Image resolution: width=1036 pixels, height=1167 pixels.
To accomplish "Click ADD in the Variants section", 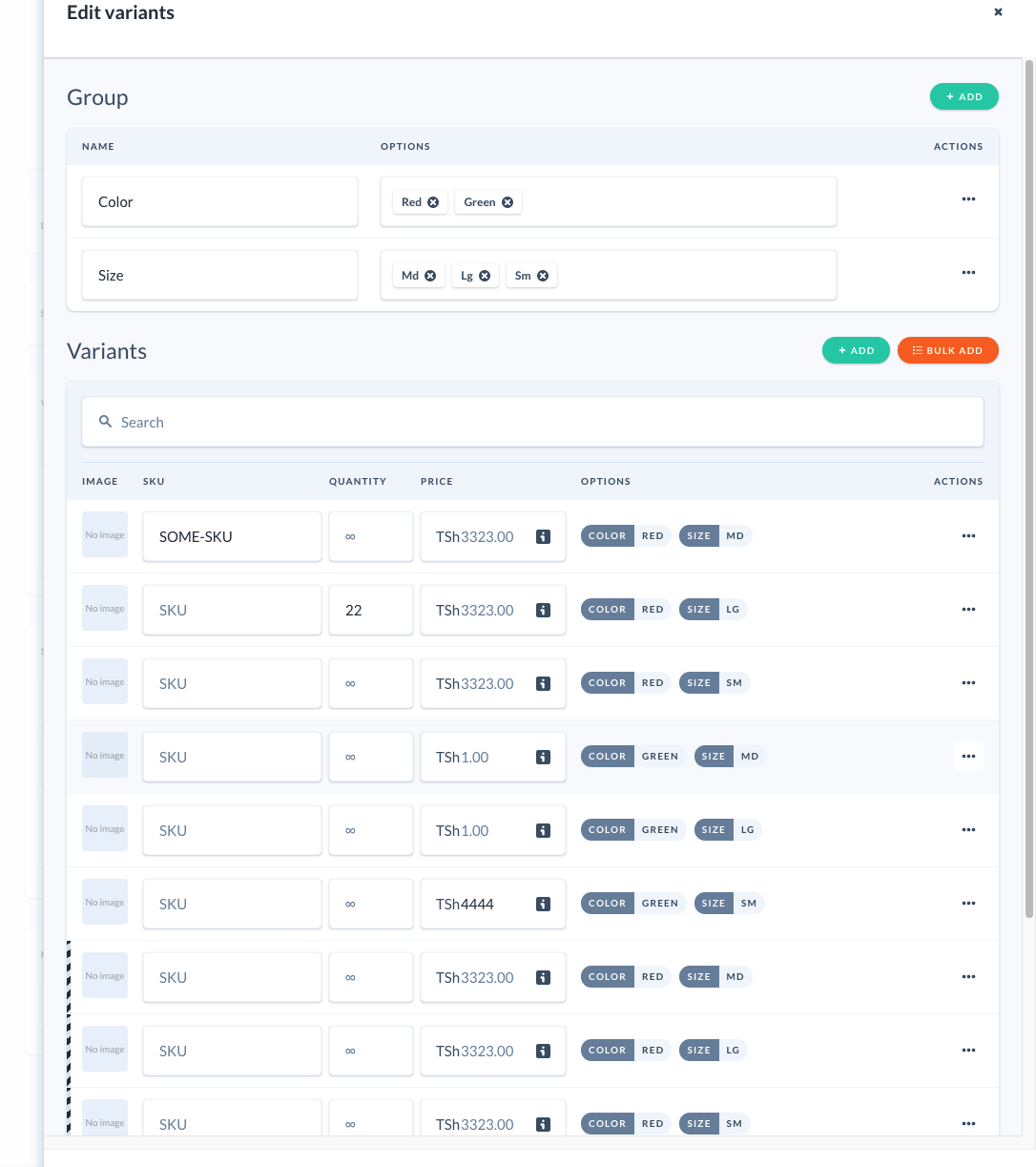I will (856, 350).
